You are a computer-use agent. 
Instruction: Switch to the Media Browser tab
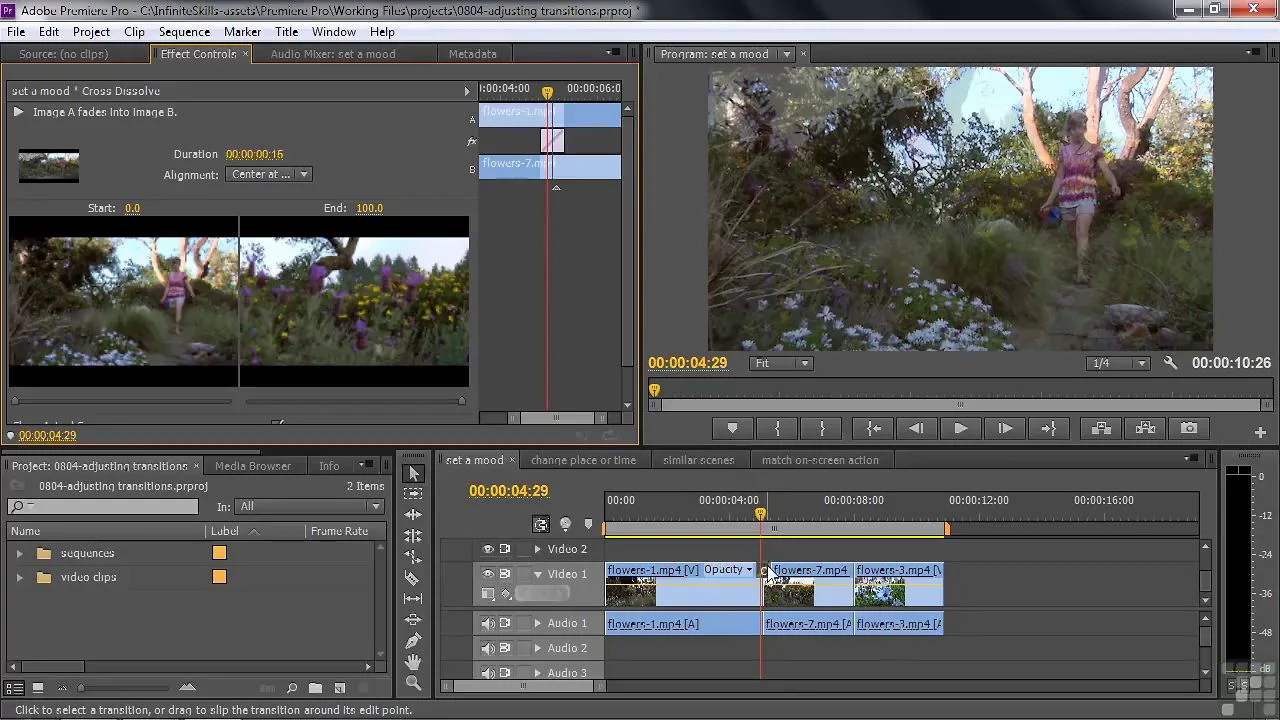[x=253, y=466]
